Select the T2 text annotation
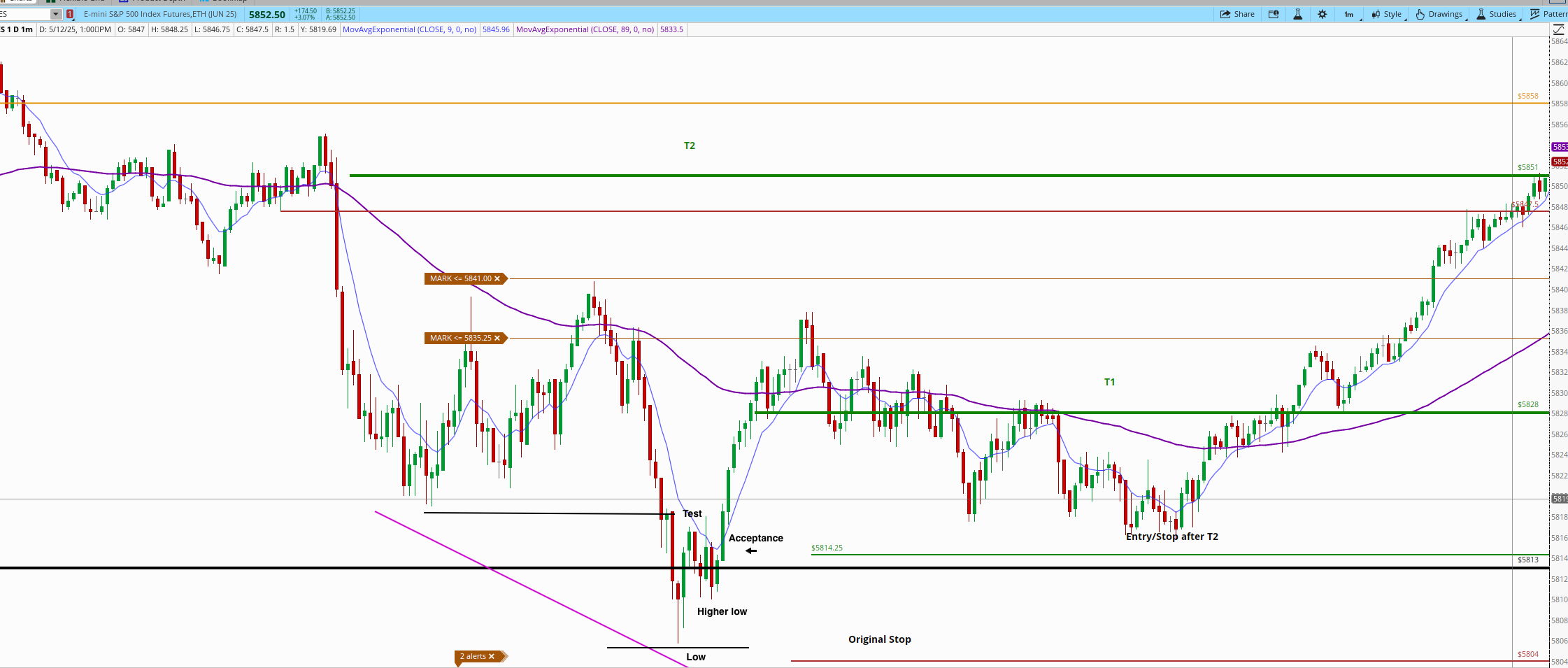The width and height of the screenshot is (1568, 668). click(690, 145)
